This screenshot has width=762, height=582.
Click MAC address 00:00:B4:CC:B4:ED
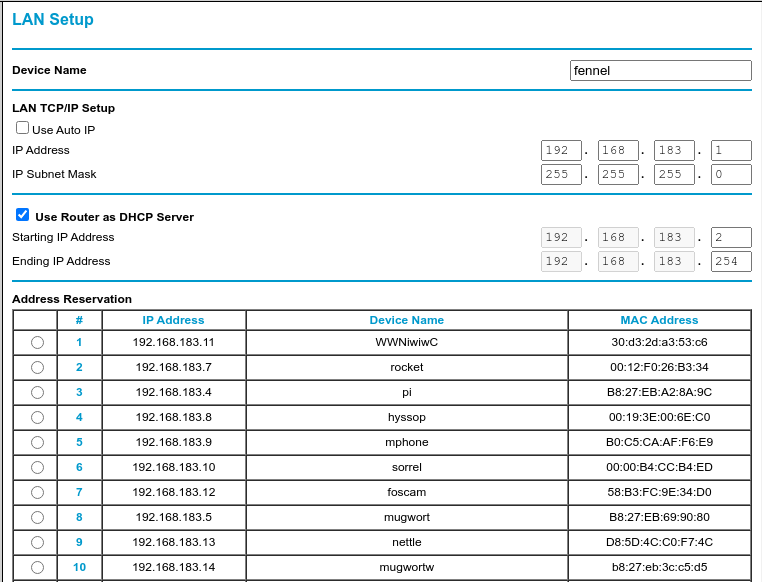(x=659, y=467)
